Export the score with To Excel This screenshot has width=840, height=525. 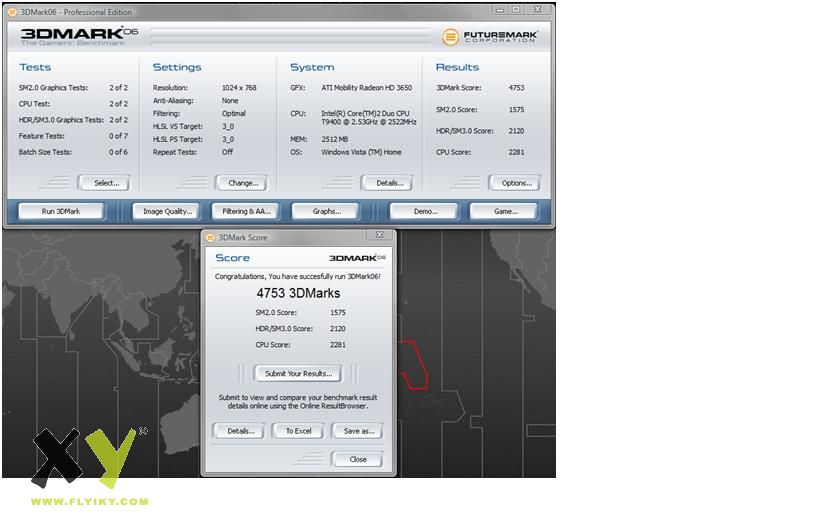pos(298,431)
